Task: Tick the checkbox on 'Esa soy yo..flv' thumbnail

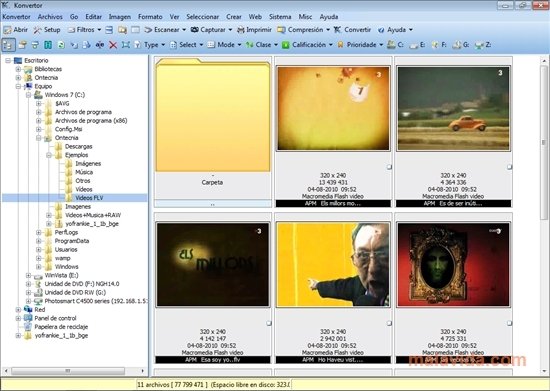Action: pyautogui.click(x=269, y=323)
